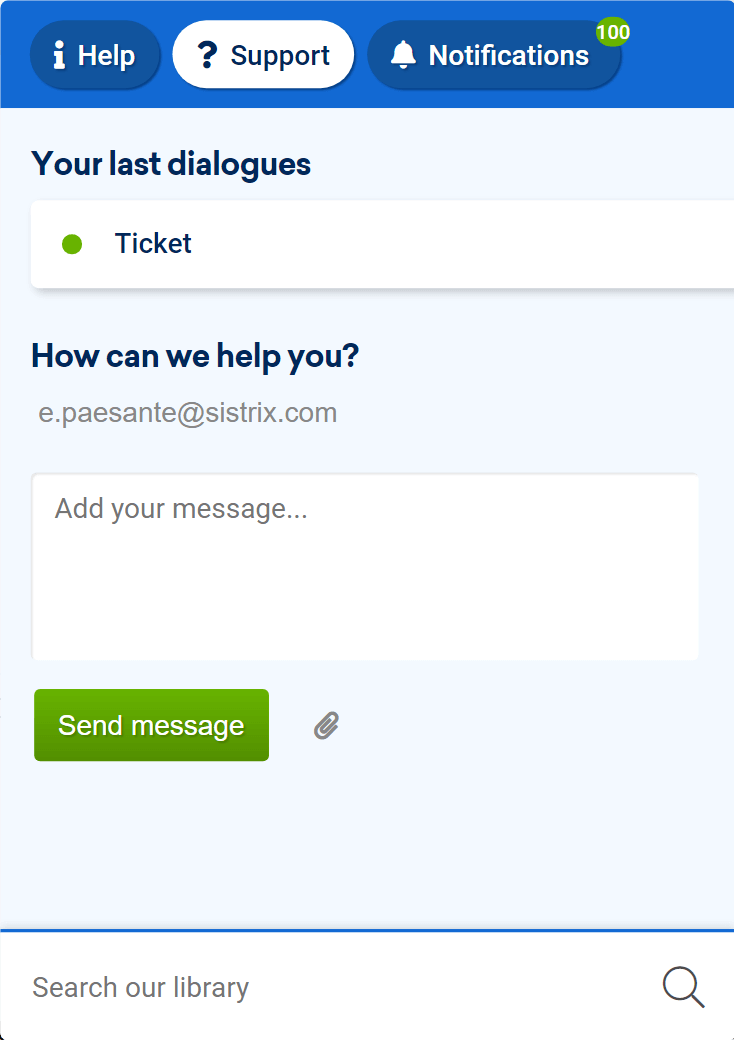The image size is (734, 1040).
Task: Click the green status dot beside Ticket
Action: coord(72,244)
